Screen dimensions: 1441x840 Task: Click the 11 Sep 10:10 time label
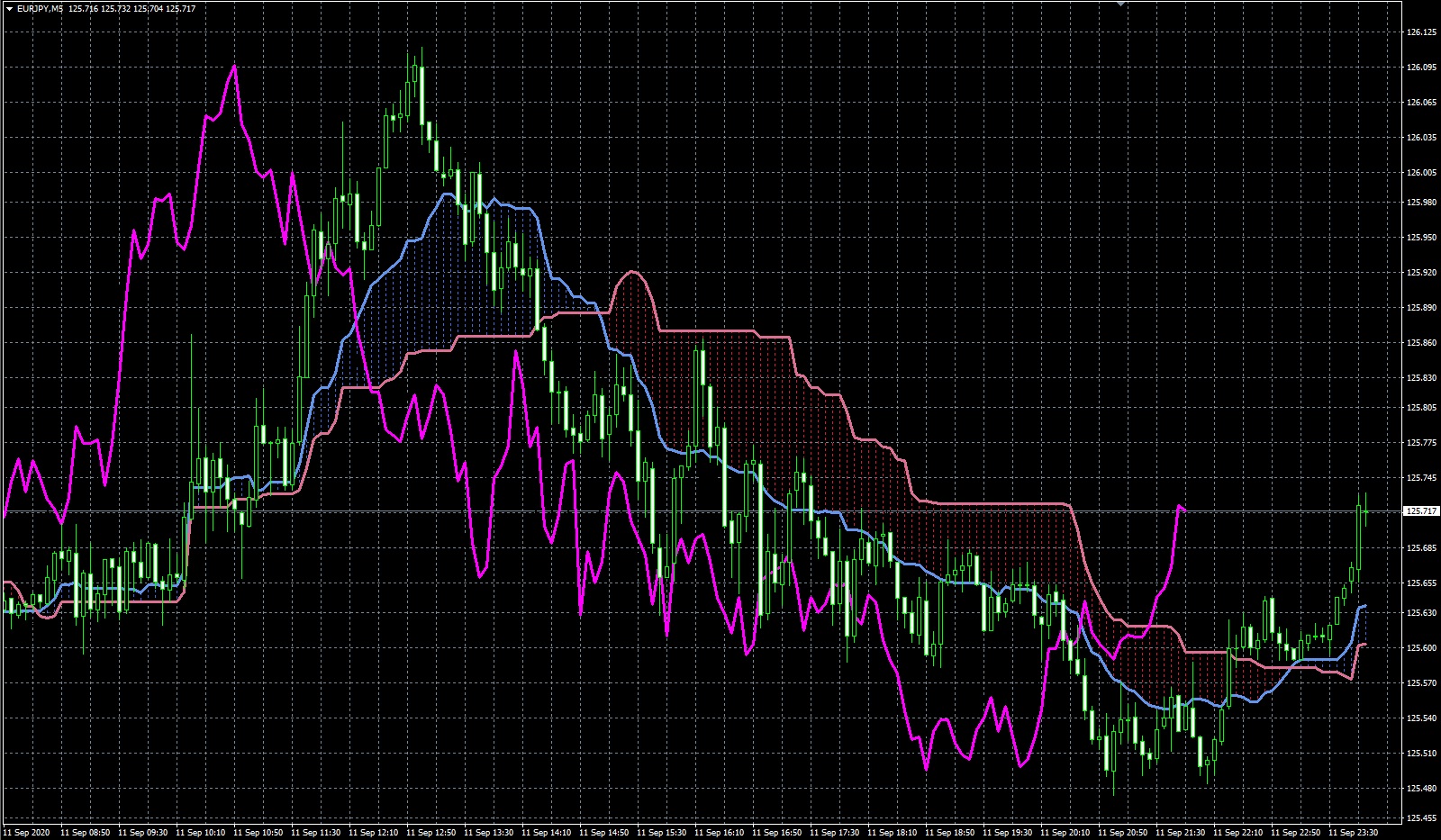200,833
